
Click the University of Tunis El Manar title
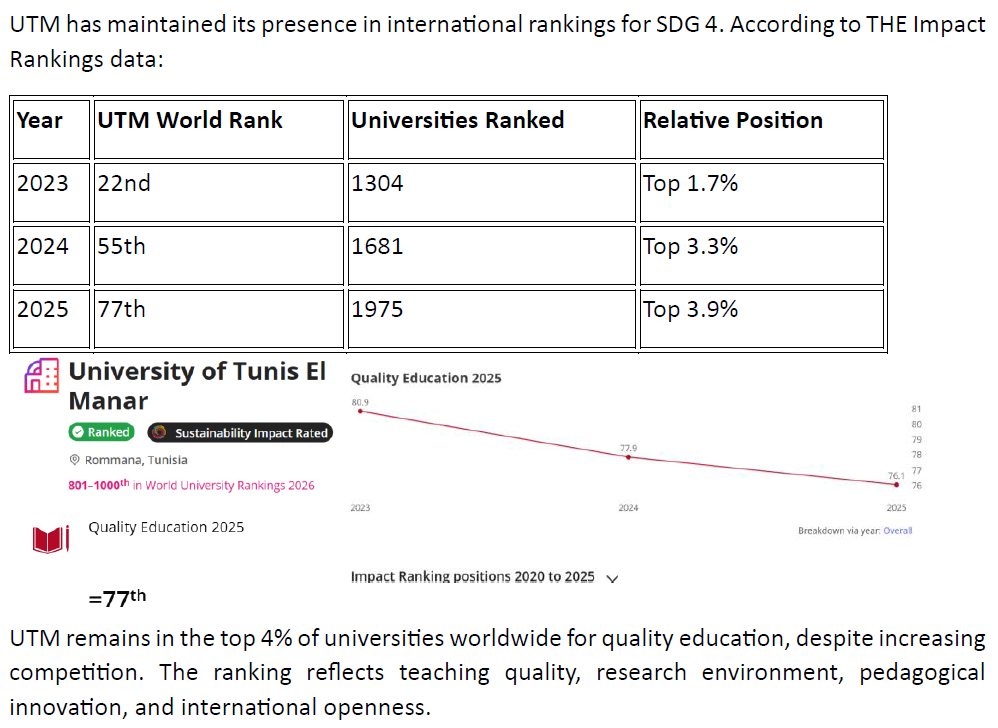click(197, 386)
